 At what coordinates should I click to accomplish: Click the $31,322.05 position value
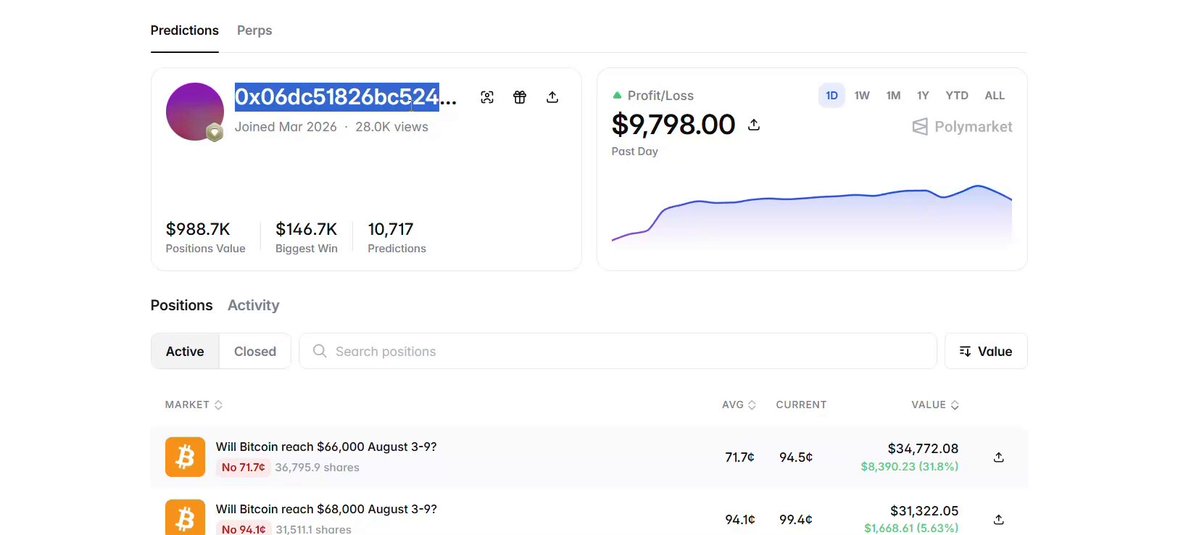(924, 511)
